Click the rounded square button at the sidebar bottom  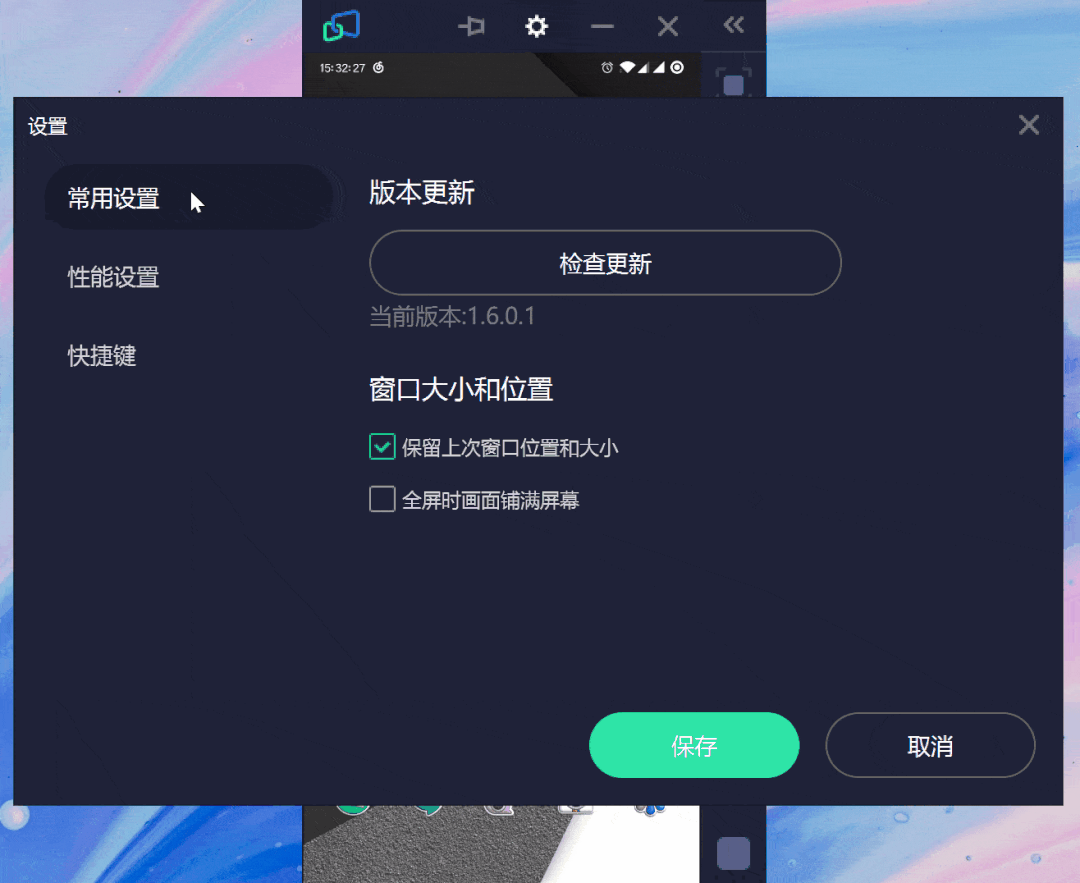tap(733, 853)
